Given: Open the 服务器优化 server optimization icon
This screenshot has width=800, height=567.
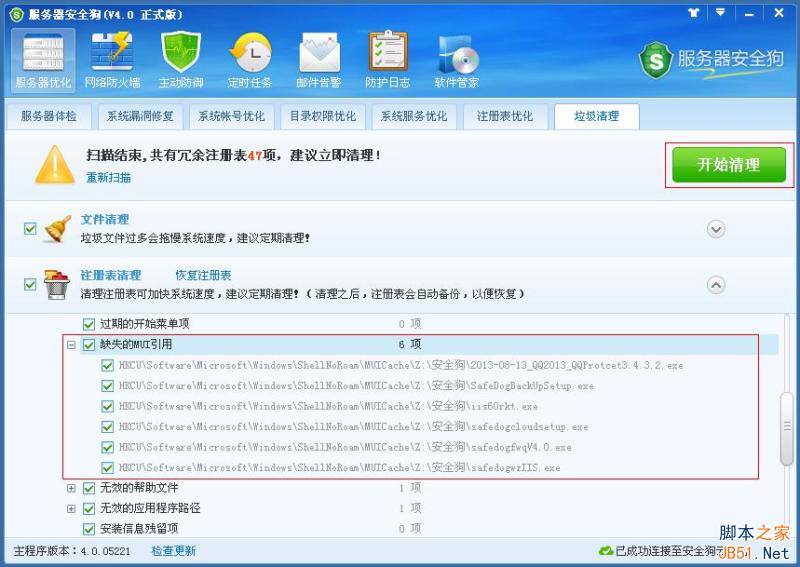Looking at the screenshot, I should coord(43,58).
